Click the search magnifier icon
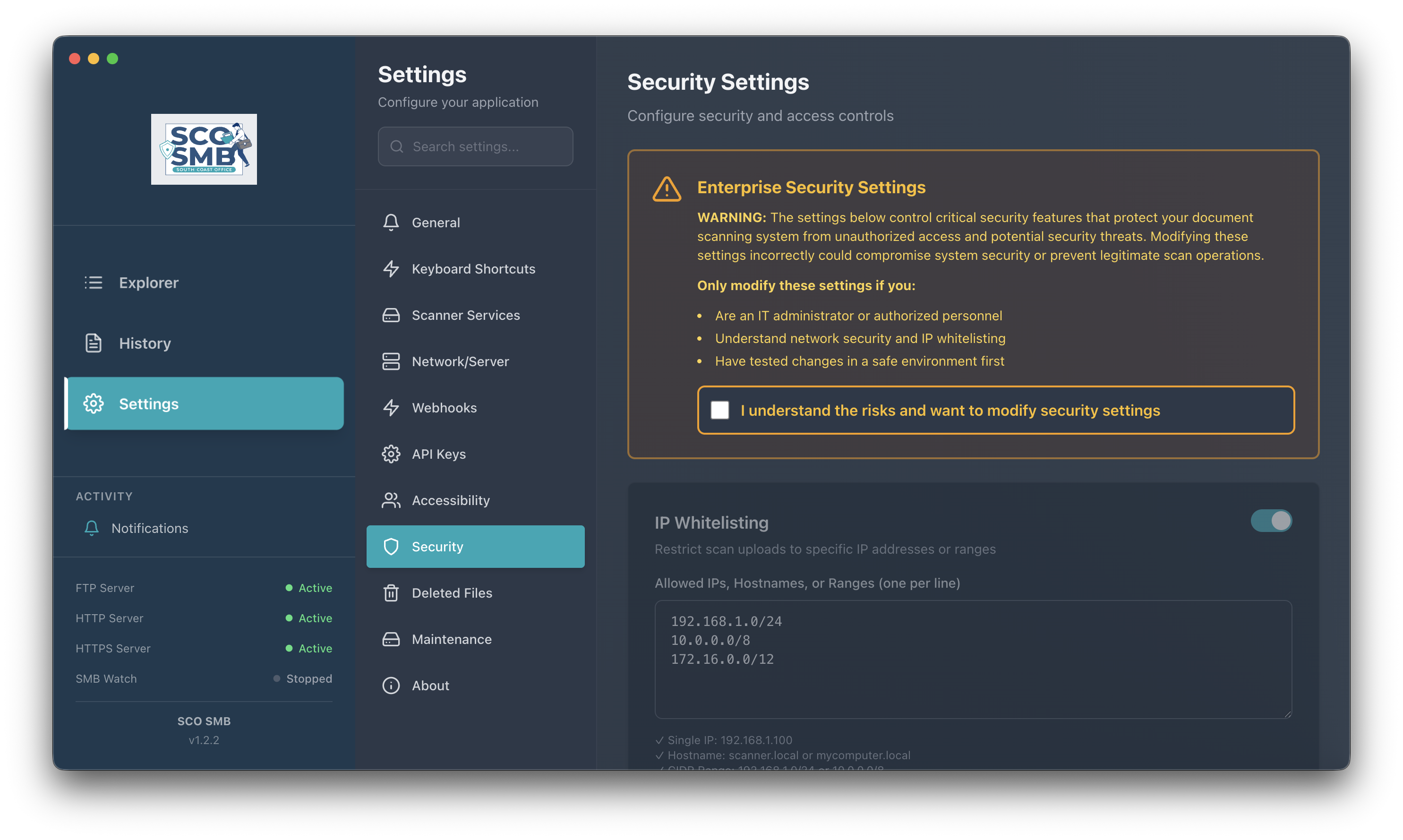The width and height of the screenshot is (1403, 840). [397, 146]
